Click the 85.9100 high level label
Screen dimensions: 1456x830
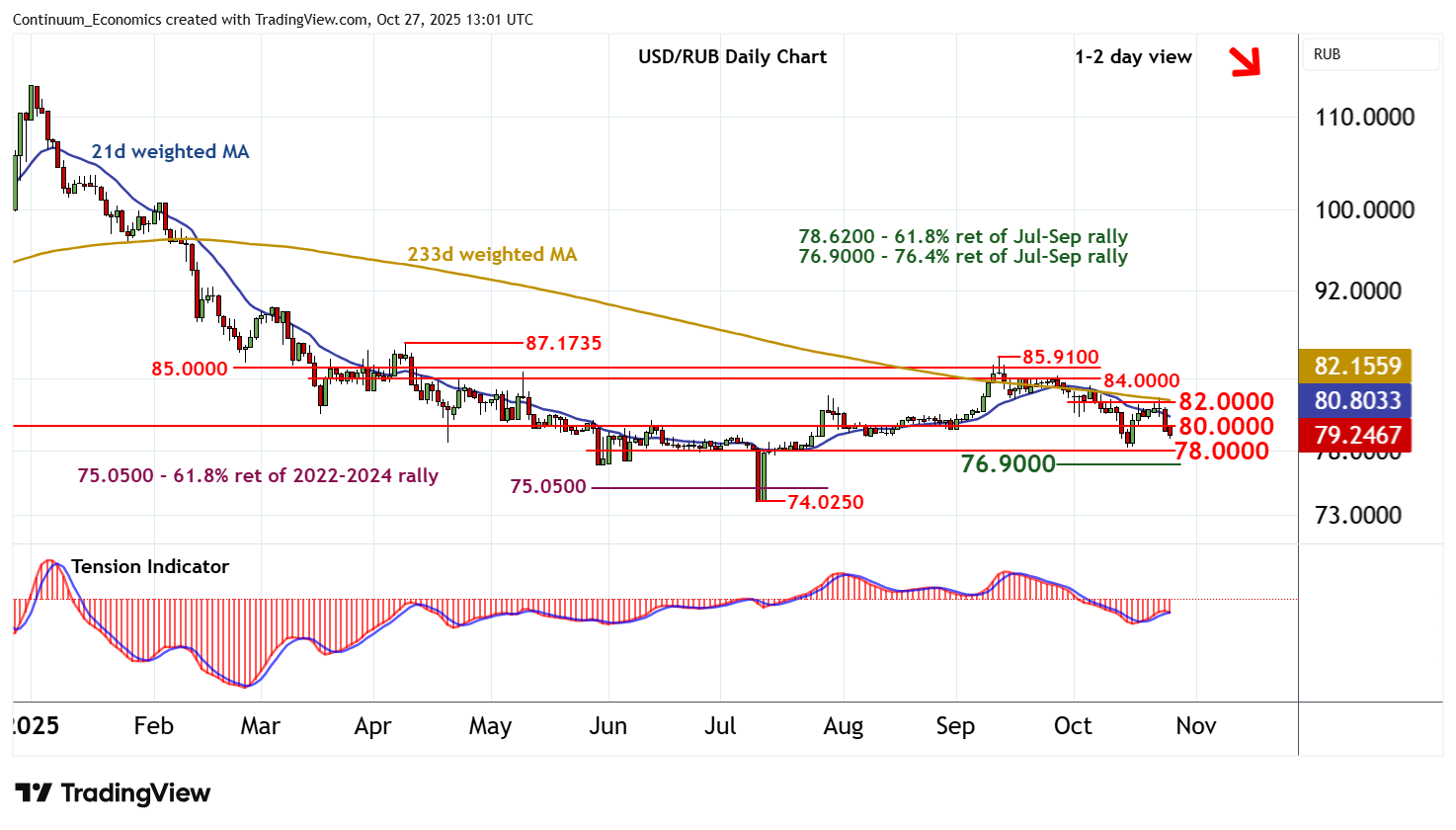1060,358
